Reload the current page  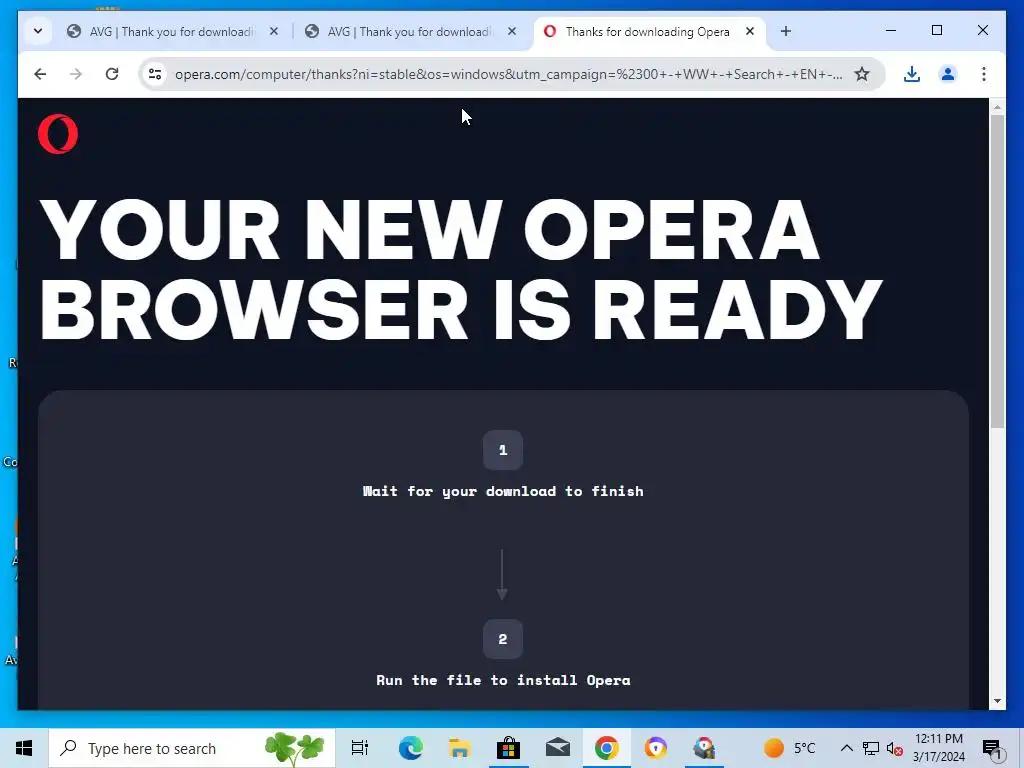pyautogui.click(x=112, y=74)
